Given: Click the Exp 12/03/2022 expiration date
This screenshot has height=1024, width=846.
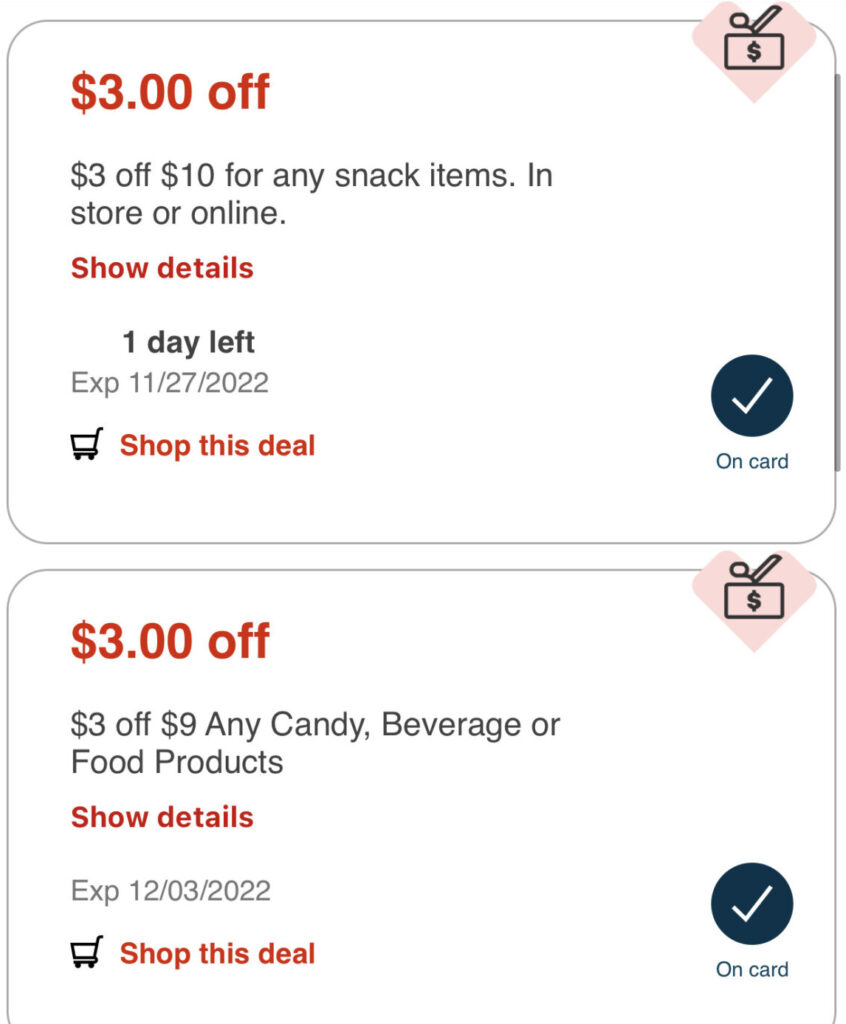Looking at the screenshot, I should tap(171, 891).
